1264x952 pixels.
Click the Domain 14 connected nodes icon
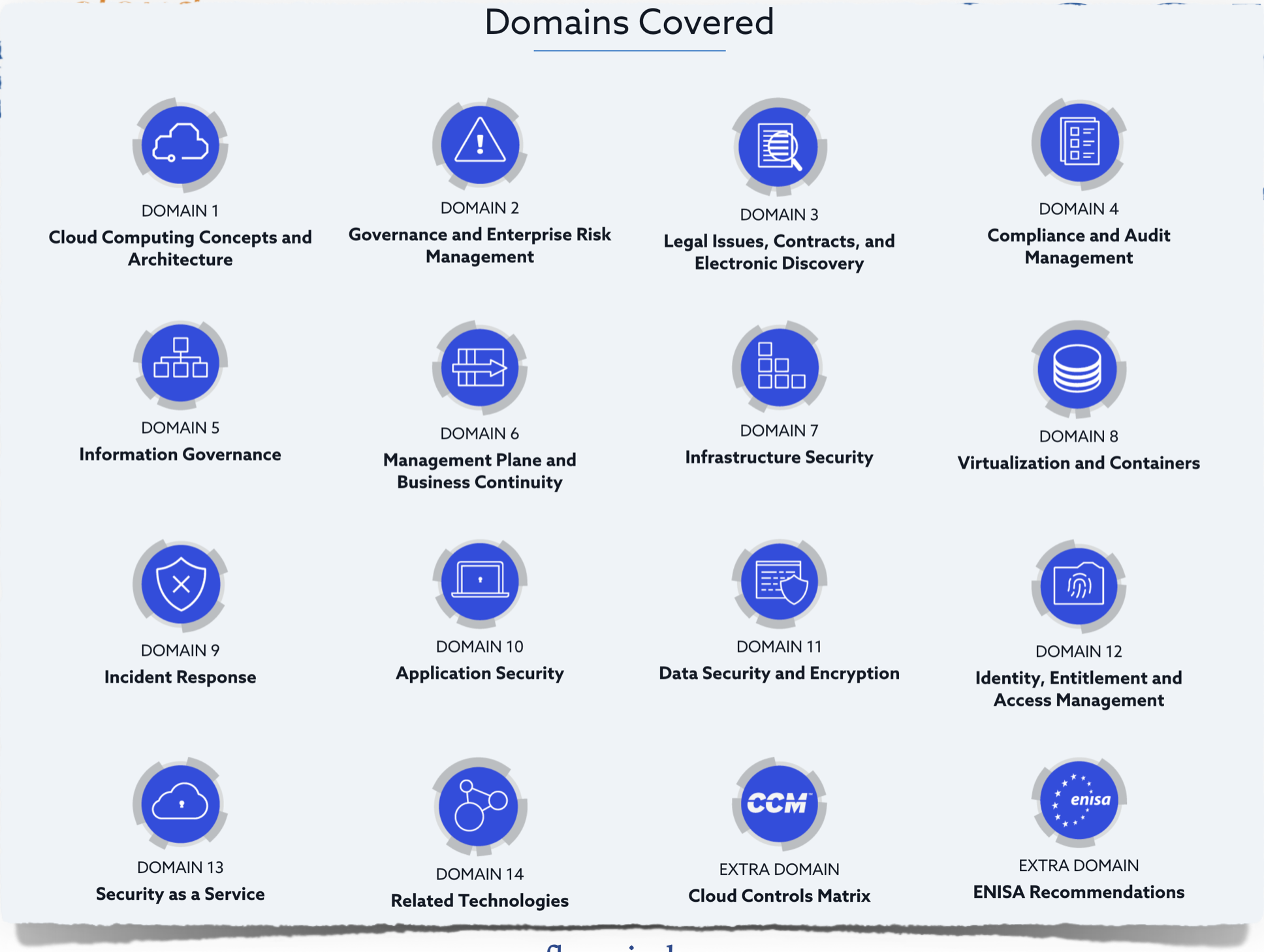pos(480,806)
